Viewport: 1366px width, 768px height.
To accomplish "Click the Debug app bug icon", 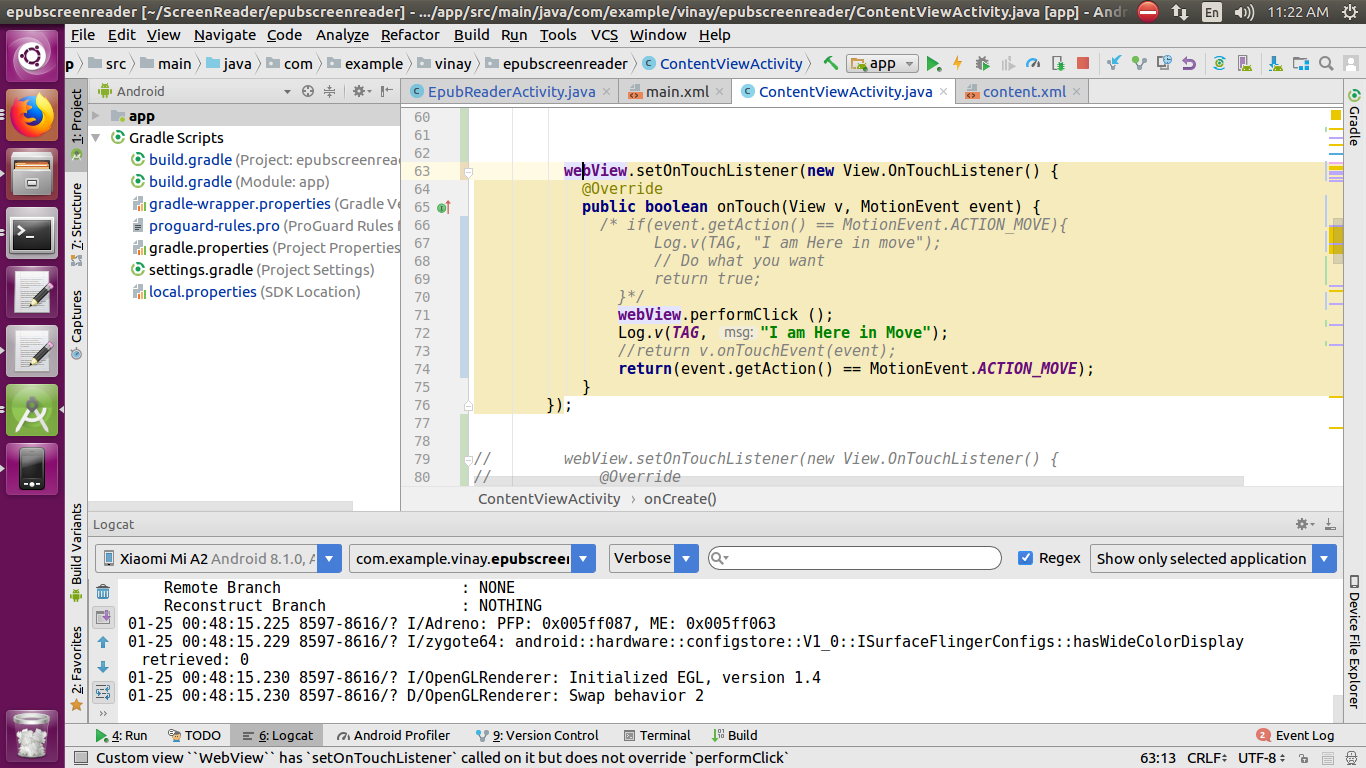I will tap(982, 64).
